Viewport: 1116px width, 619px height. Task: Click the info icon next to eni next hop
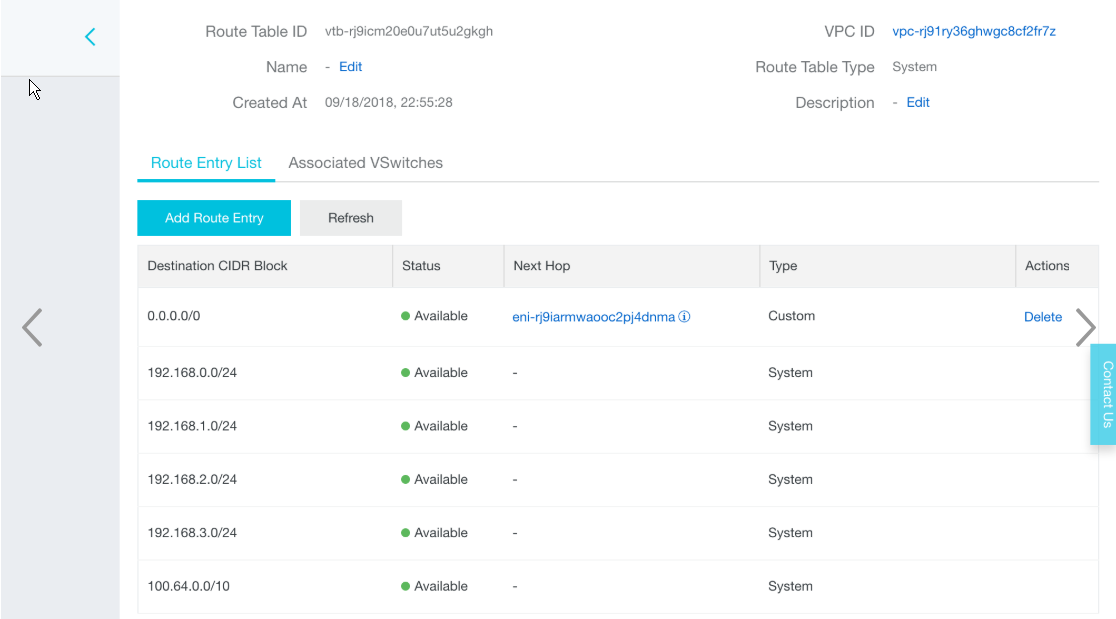coord(685,317)
